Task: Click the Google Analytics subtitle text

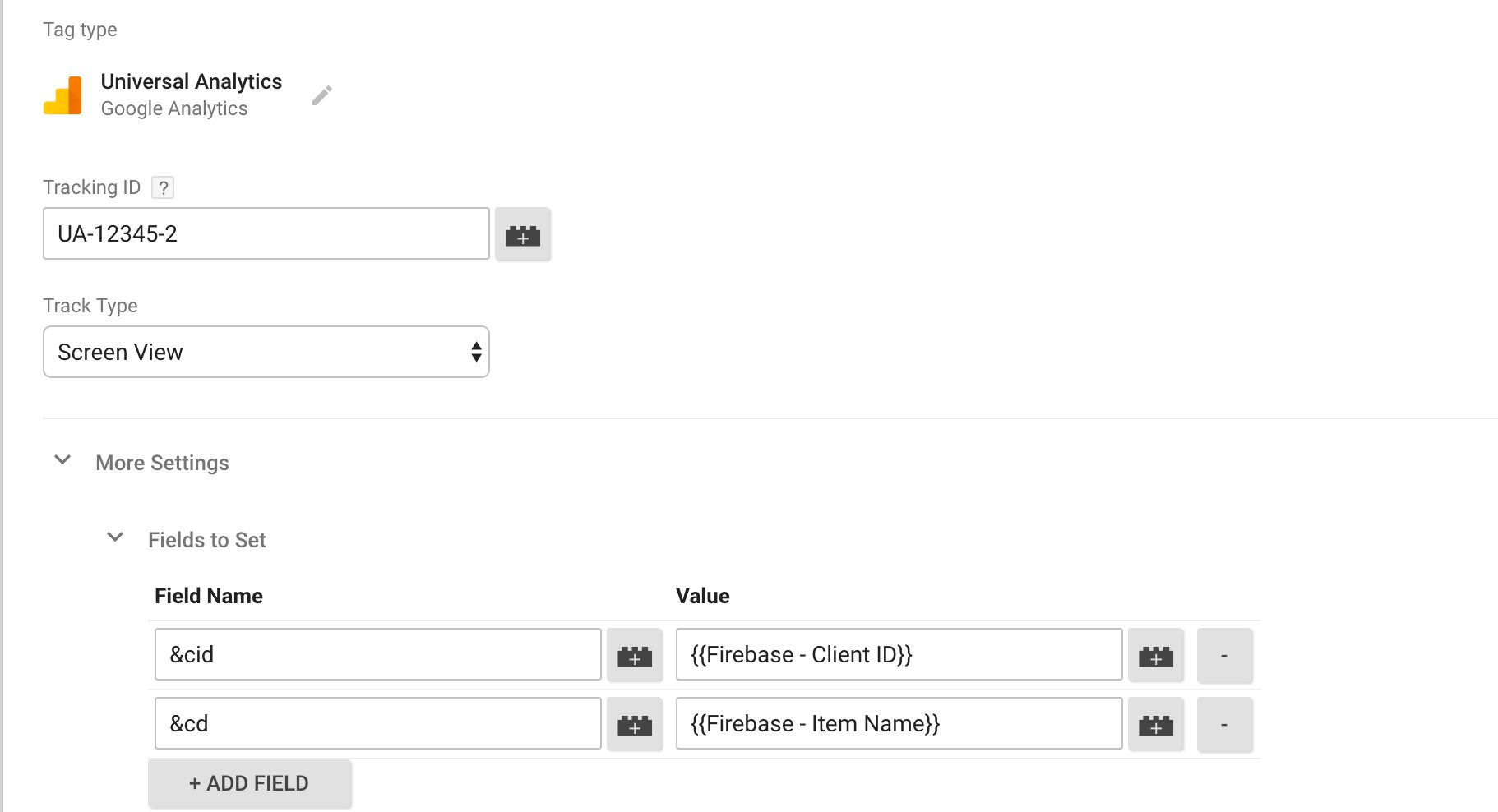Action: (174, 108)
